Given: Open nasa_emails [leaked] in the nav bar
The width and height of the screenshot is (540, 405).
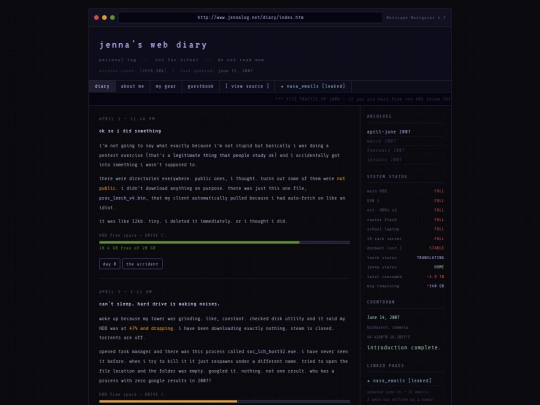Looking at the screenshot, I should tap(313, 86).
